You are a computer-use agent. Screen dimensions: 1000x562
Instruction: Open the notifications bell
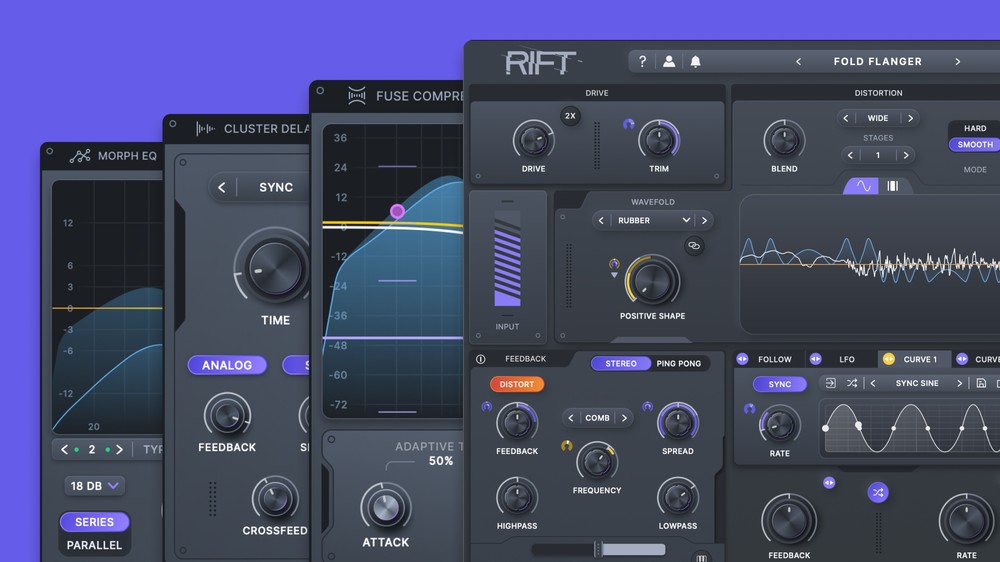695,62
